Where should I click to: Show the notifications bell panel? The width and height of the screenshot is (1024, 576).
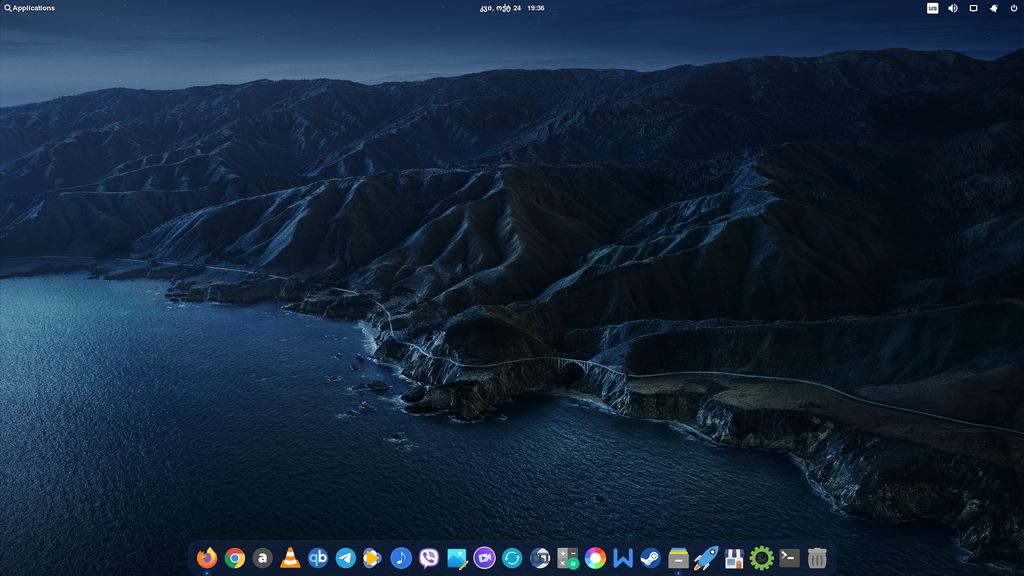[x=994, y=8]
